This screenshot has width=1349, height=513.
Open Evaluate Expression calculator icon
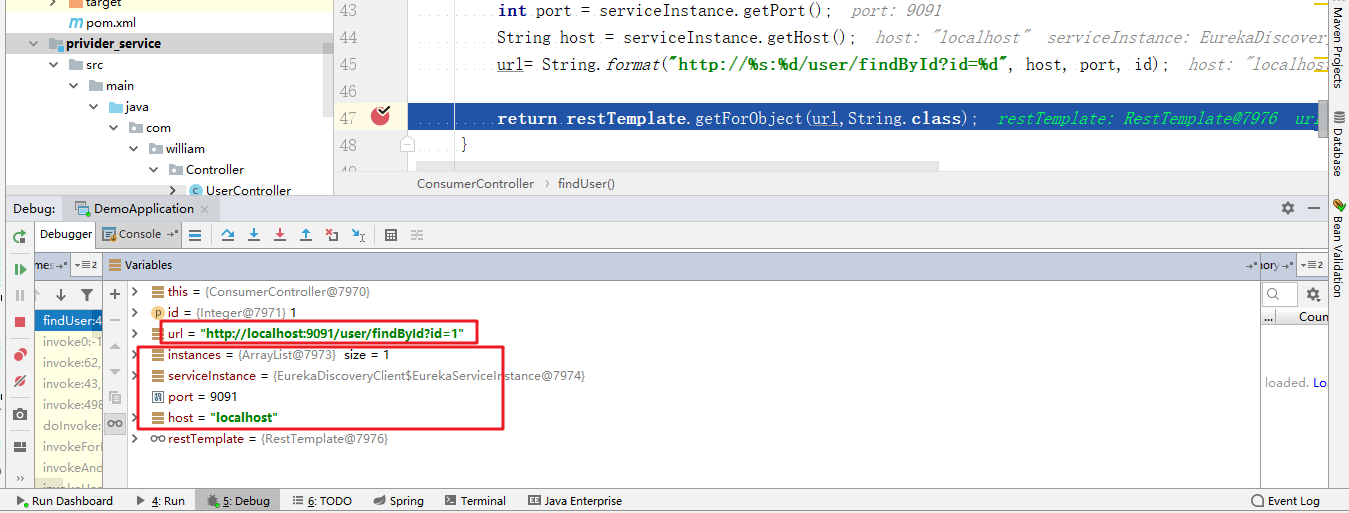pyautogui.click(x=391, y=235)
